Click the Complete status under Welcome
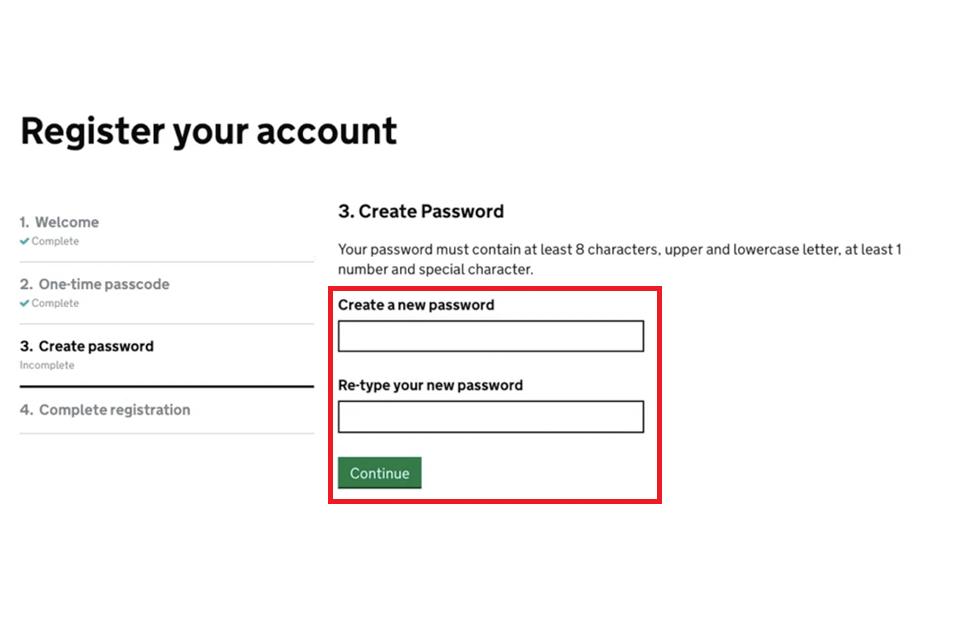960x640 pixels. [55, 242]
